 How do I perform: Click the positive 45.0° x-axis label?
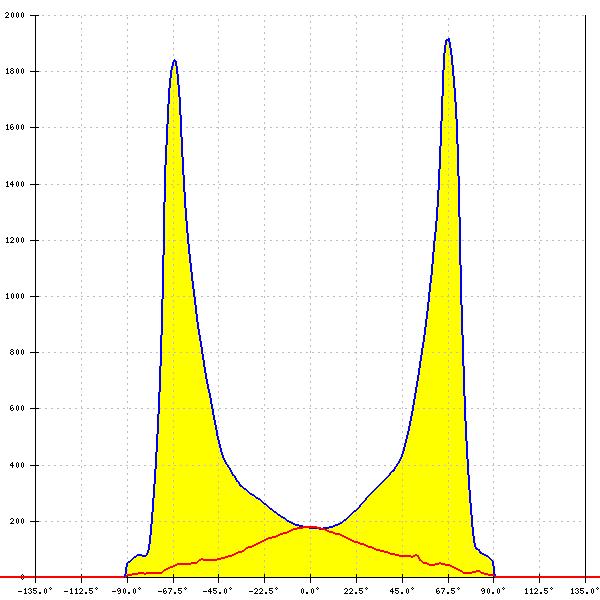(402, 591)
